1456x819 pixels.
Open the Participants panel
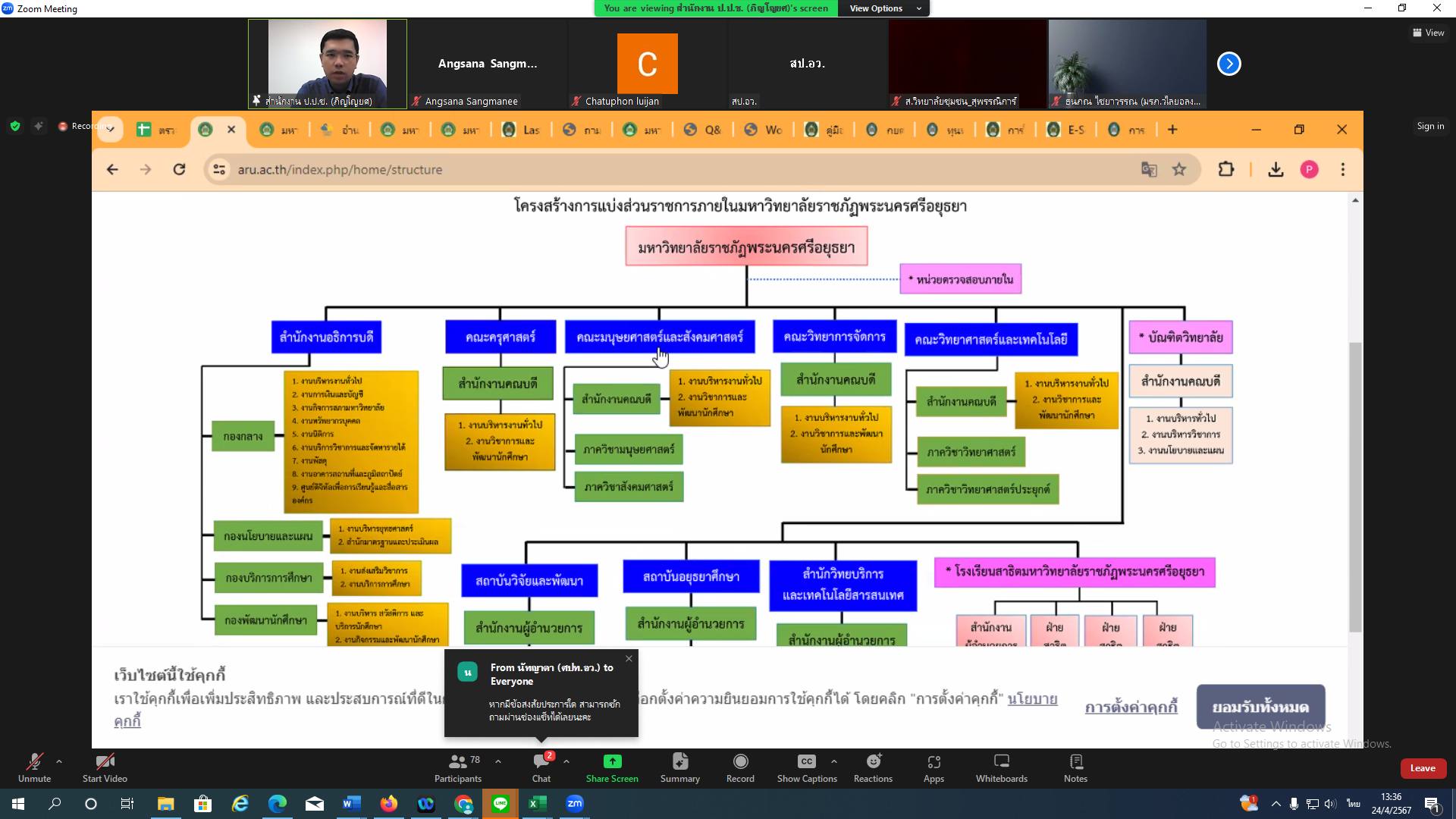coord(458,767)
